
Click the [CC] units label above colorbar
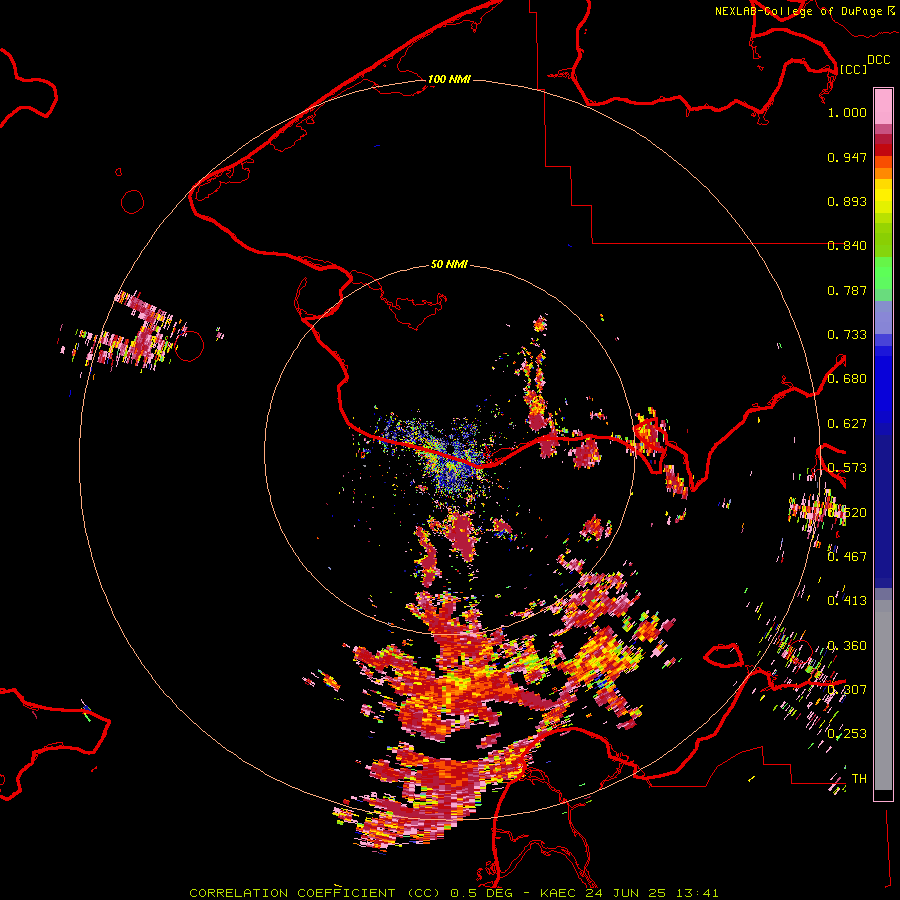(853, 69)
